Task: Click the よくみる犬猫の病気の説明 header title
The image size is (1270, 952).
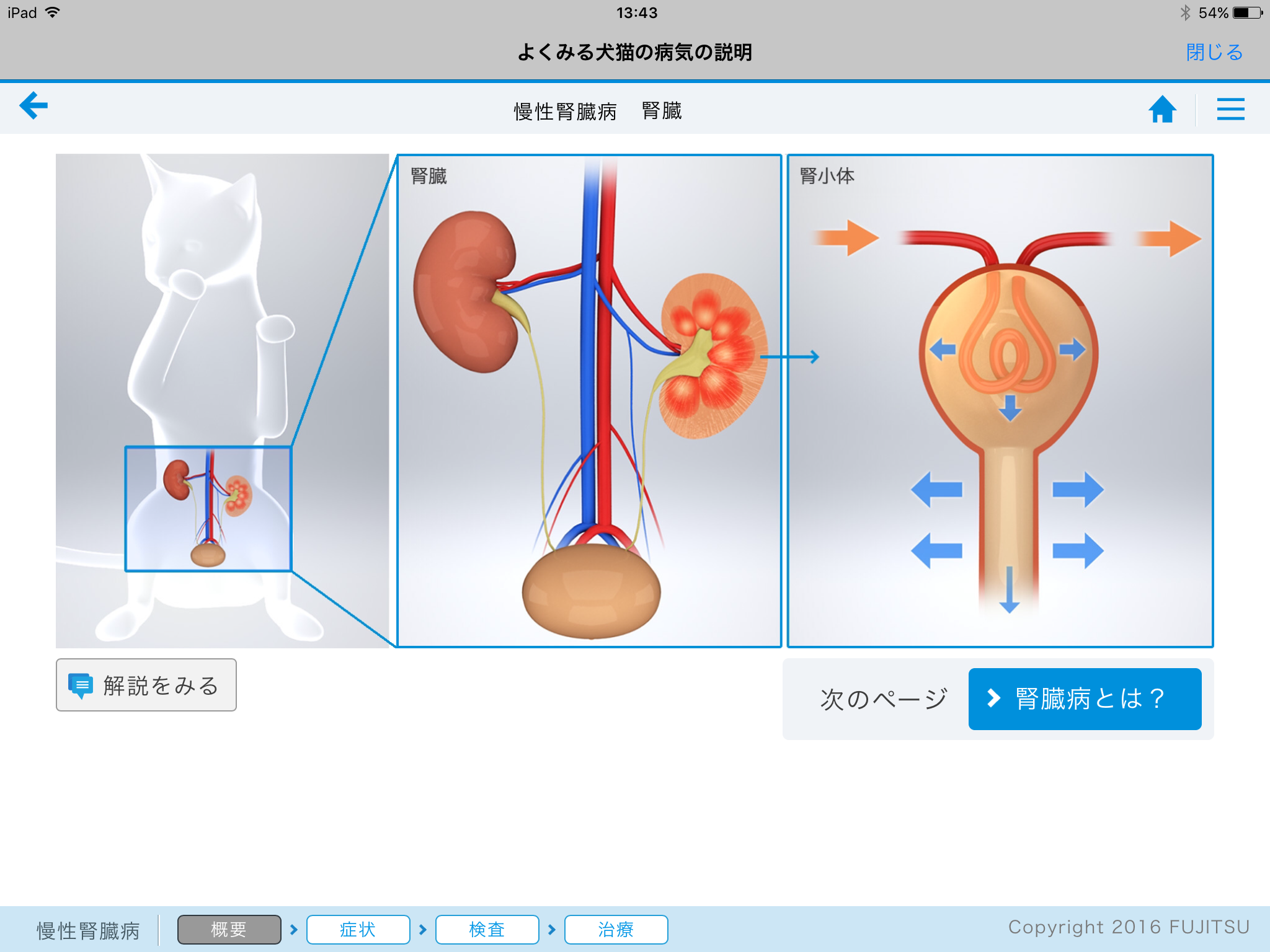Action: tap(634, 52)
